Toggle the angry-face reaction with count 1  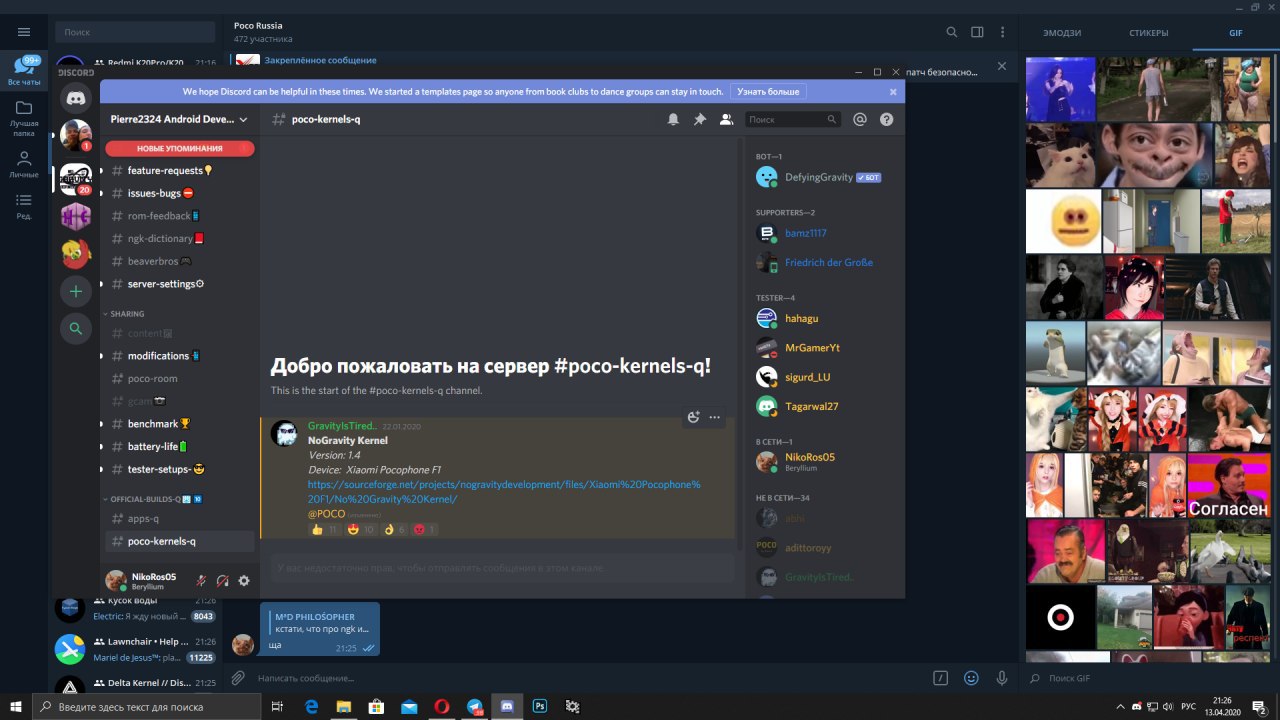(424, 529)
